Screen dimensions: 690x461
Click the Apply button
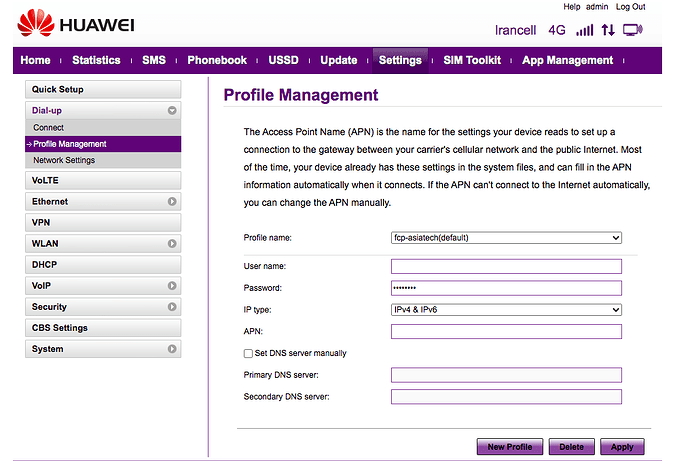[x=622, y=447]
